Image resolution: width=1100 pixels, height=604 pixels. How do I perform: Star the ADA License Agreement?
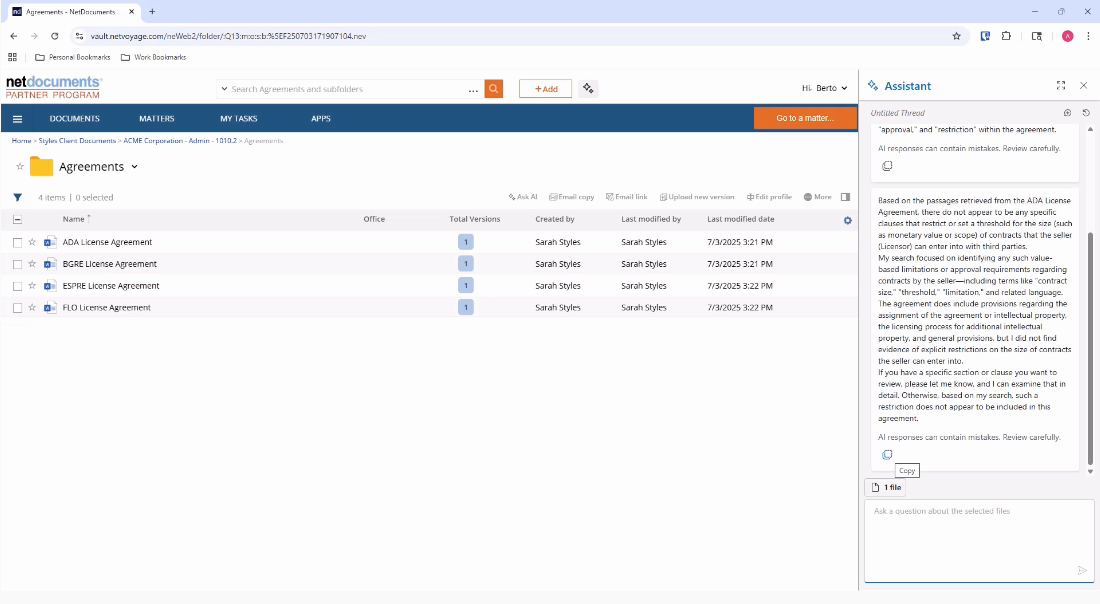pyautogui.click(x=32, y=242)
